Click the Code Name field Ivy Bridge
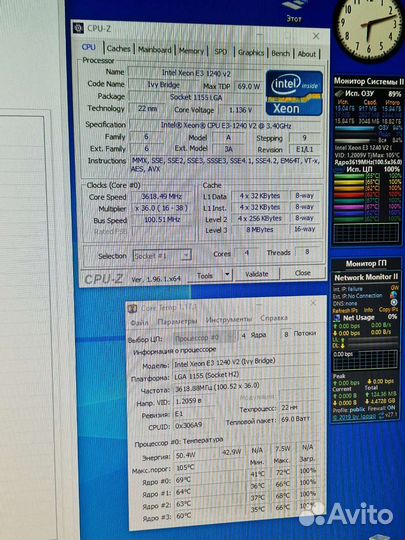Viewport: 405px width, 540px height. (x=164, y=85)
